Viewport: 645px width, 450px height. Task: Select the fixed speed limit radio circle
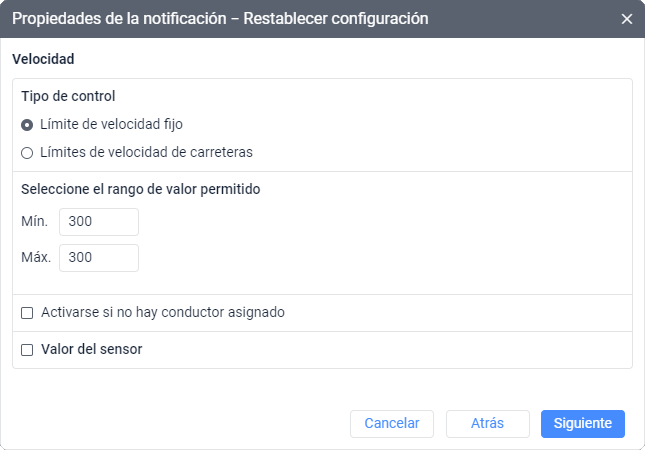27,125
